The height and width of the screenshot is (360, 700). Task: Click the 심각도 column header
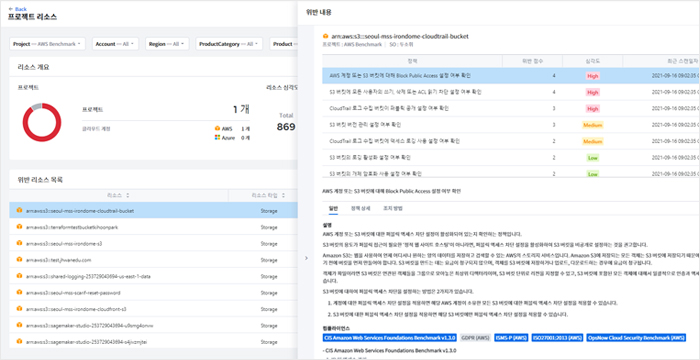coord(592,61)
